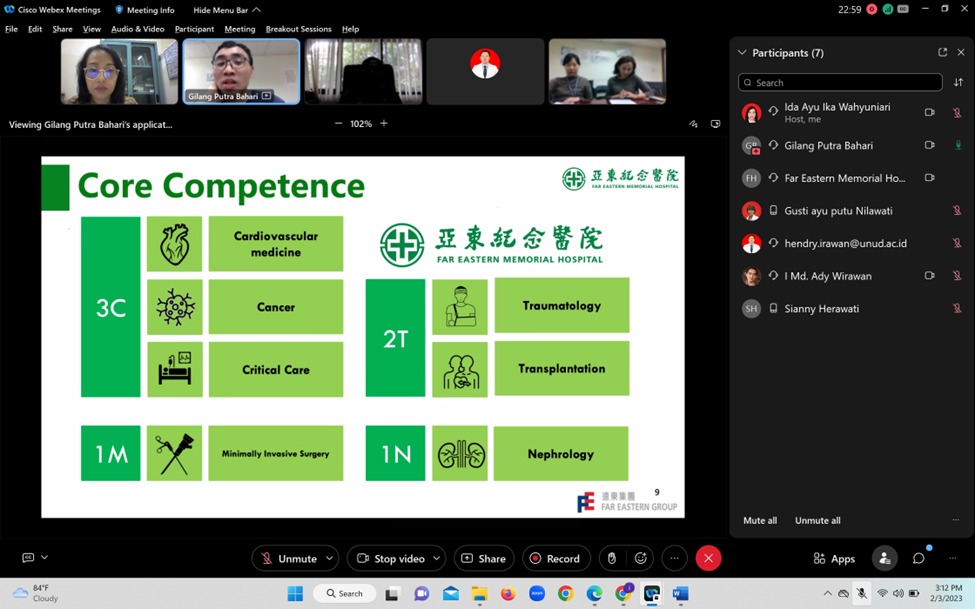Unmute hendry.irawan@unud.ac.id
The width and height of the screenshot is (975, 609).
pos(957,243)
